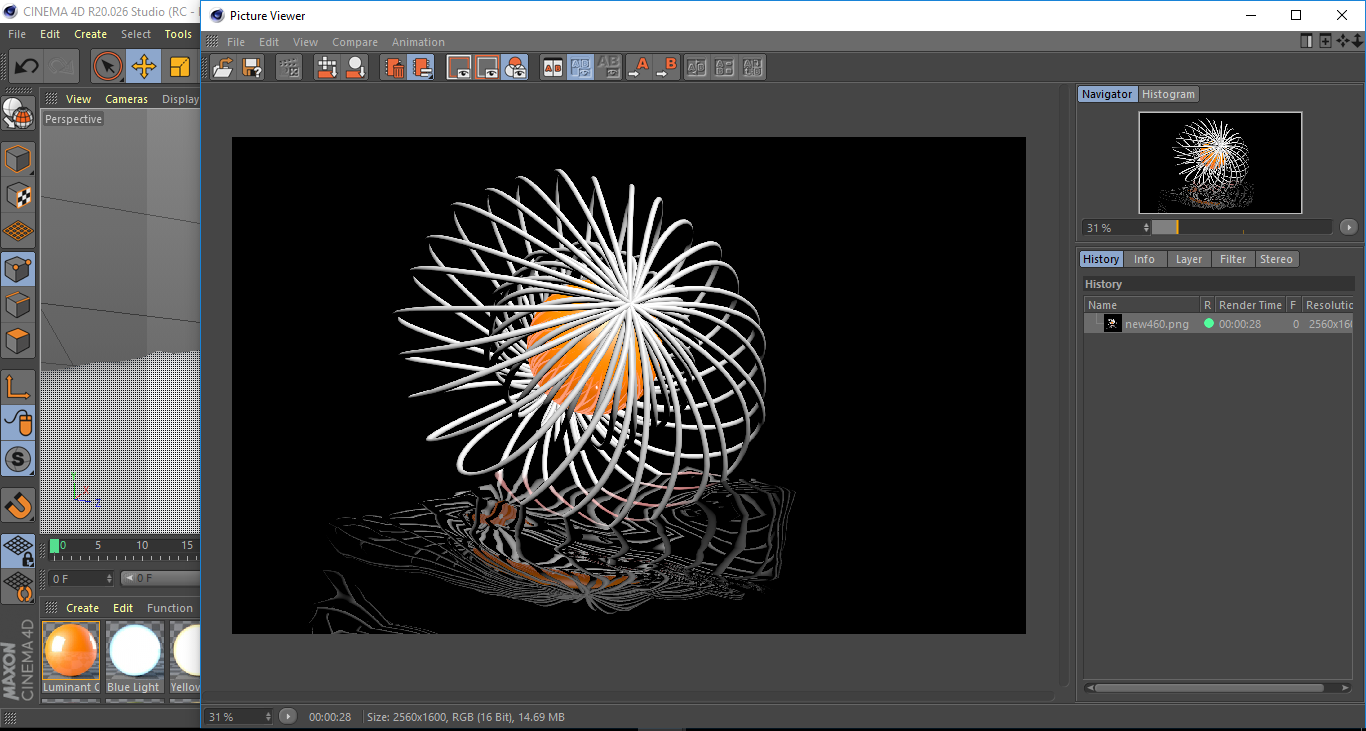Click arrow button next to bottom zoom field
Image resolution: width=1366 pixels, height=731 pixels.
point(288,717)
